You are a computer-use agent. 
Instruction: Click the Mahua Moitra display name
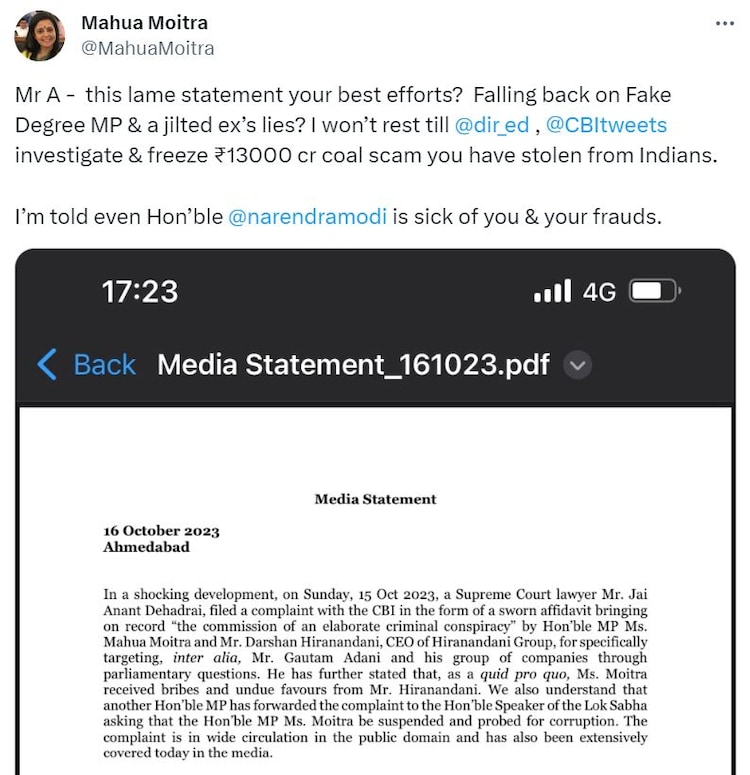[x=144, y=23]
